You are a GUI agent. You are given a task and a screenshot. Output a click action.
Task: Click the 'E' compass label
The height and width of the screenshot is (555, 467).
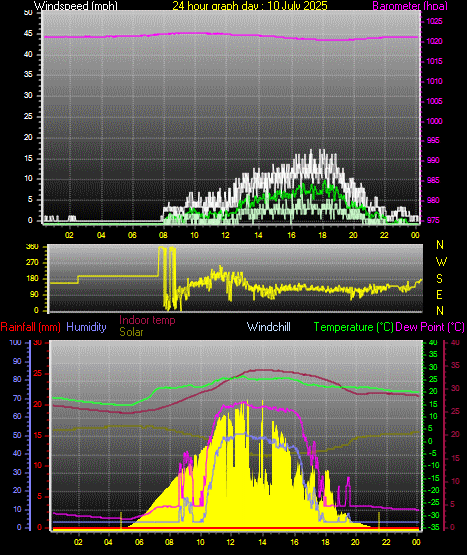439,294
